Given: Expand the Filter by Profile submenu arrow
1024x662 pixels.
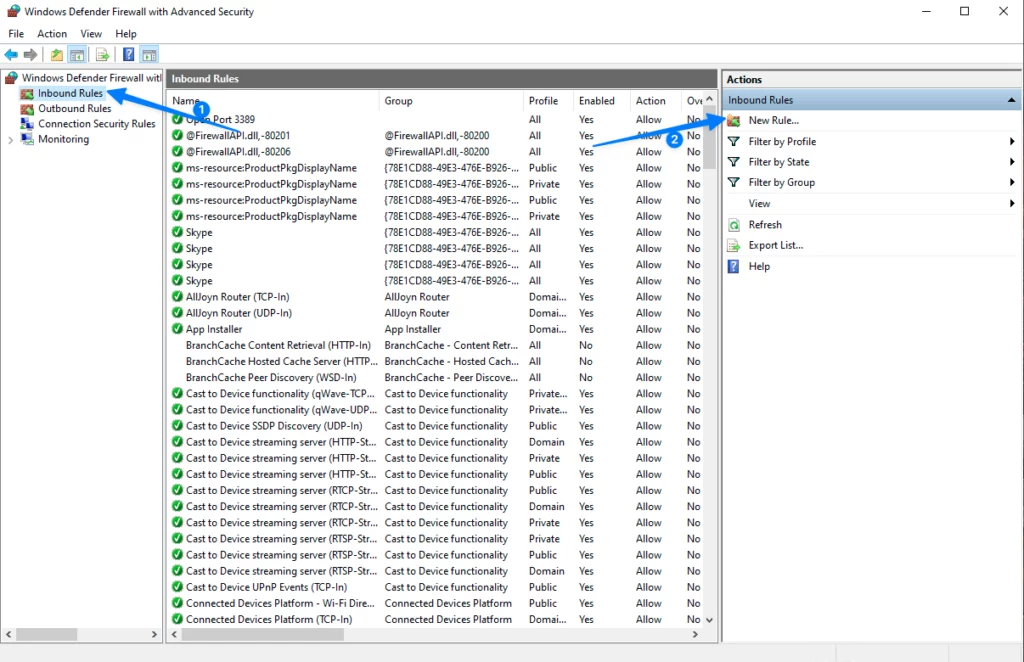Looking at the screenshot, I should click(x=1012, y=142).
